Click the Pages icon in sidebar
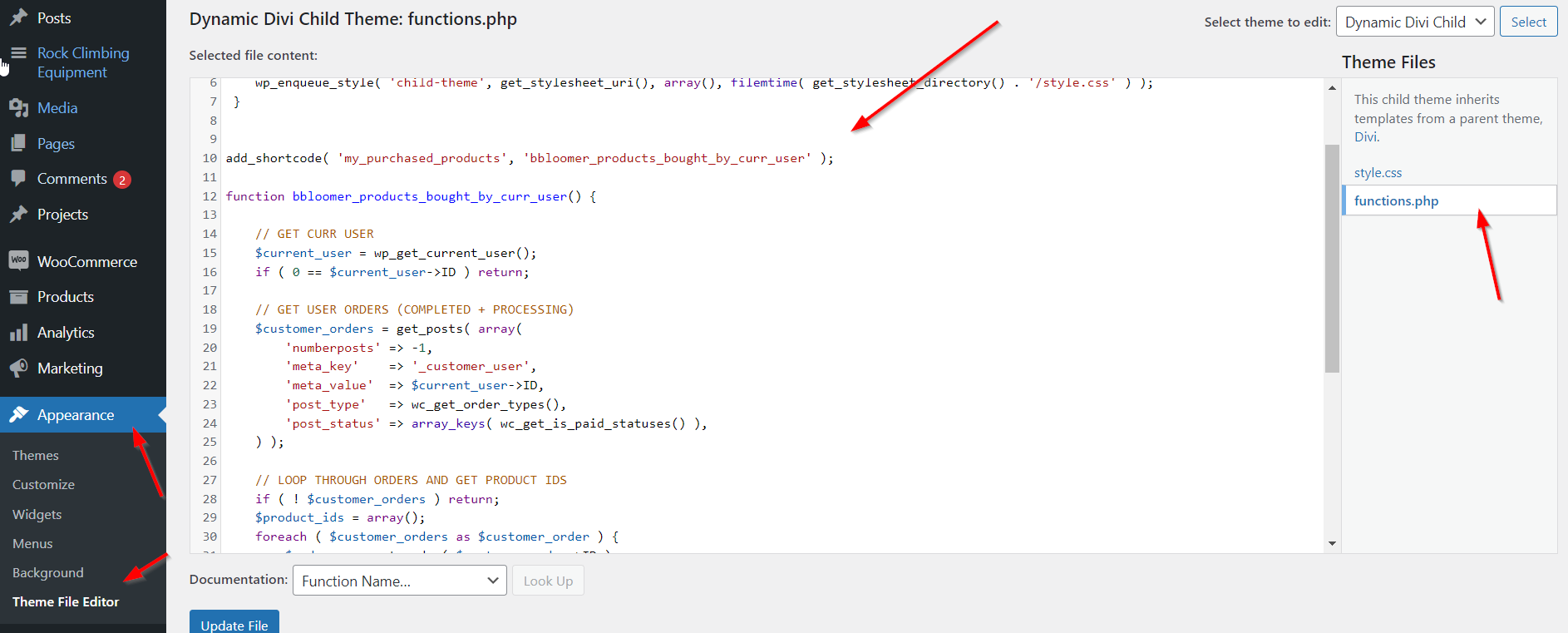The height and width of the screenshot is (633, 1568). pos(18,143)
